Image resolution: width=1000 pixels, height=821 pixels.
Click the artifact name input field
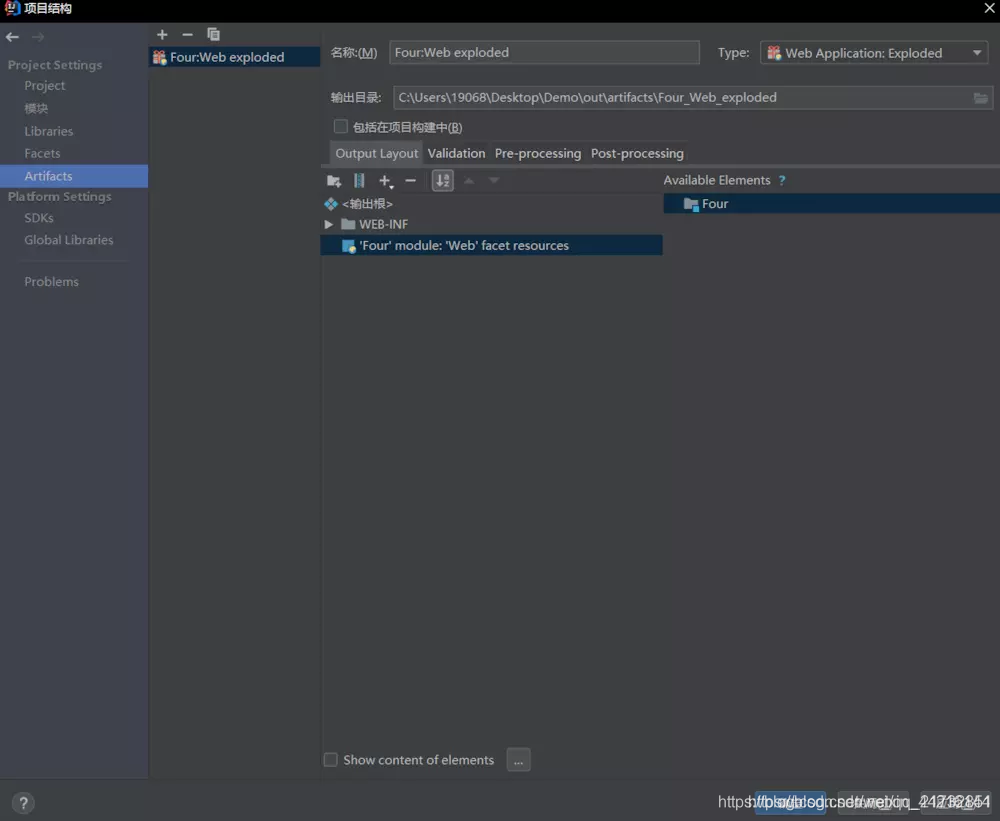[x=544, y=52]
